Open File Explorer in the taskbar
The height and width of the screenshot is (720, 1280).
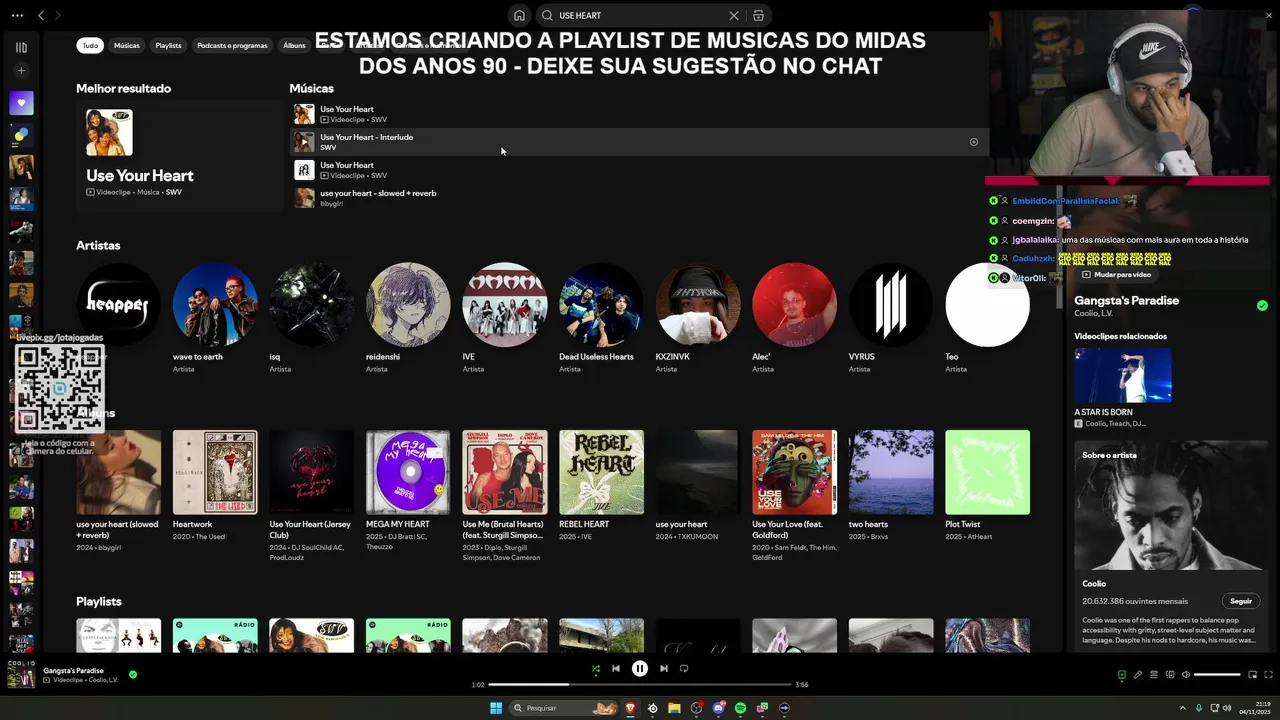point(674,708)
